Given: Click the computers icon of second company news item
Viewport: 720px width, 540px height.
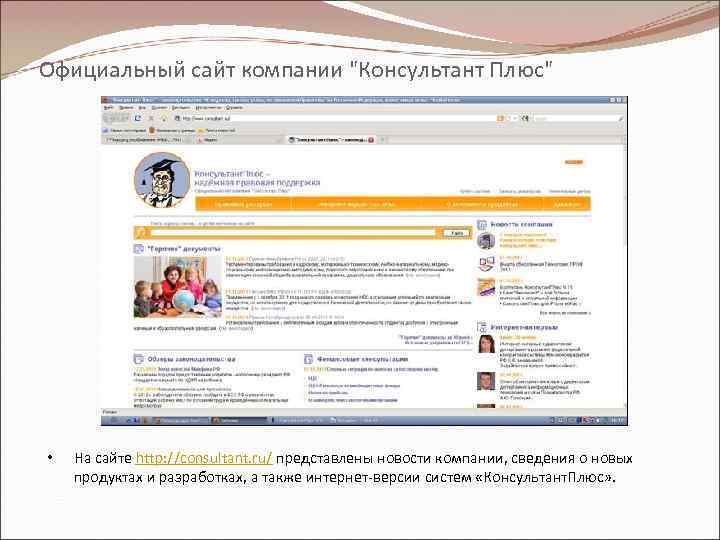Looking at the screenshot, I should pyautogui.click(x=486, y=264).
